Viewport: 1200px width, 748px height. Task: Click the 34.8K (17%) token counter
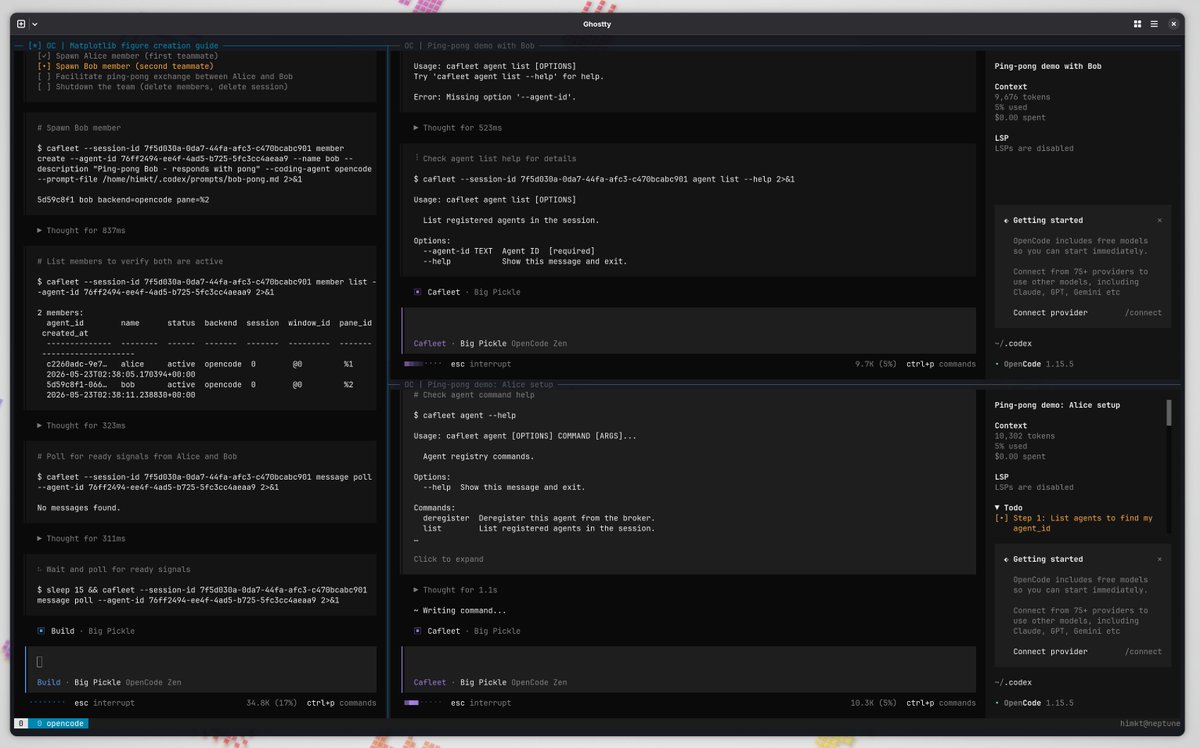click(272, 703)
